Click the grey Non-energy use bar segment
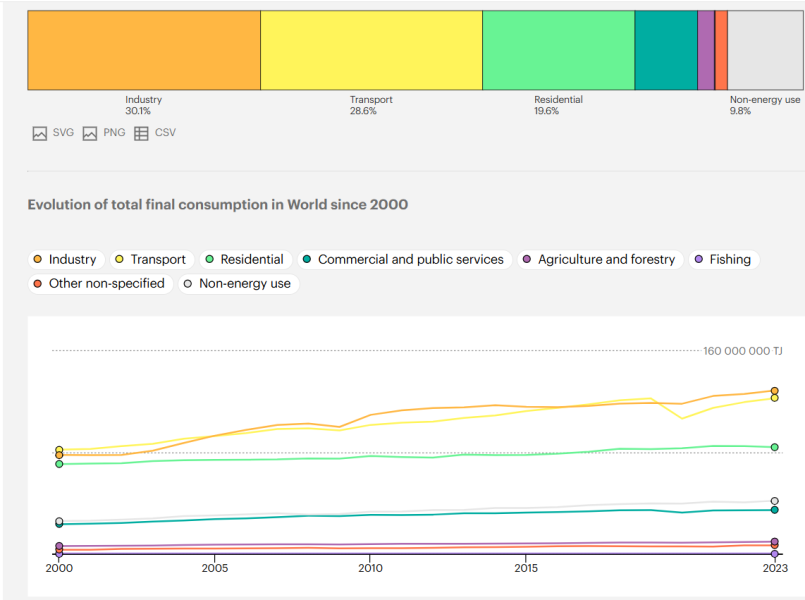 [x=765, y=50]
